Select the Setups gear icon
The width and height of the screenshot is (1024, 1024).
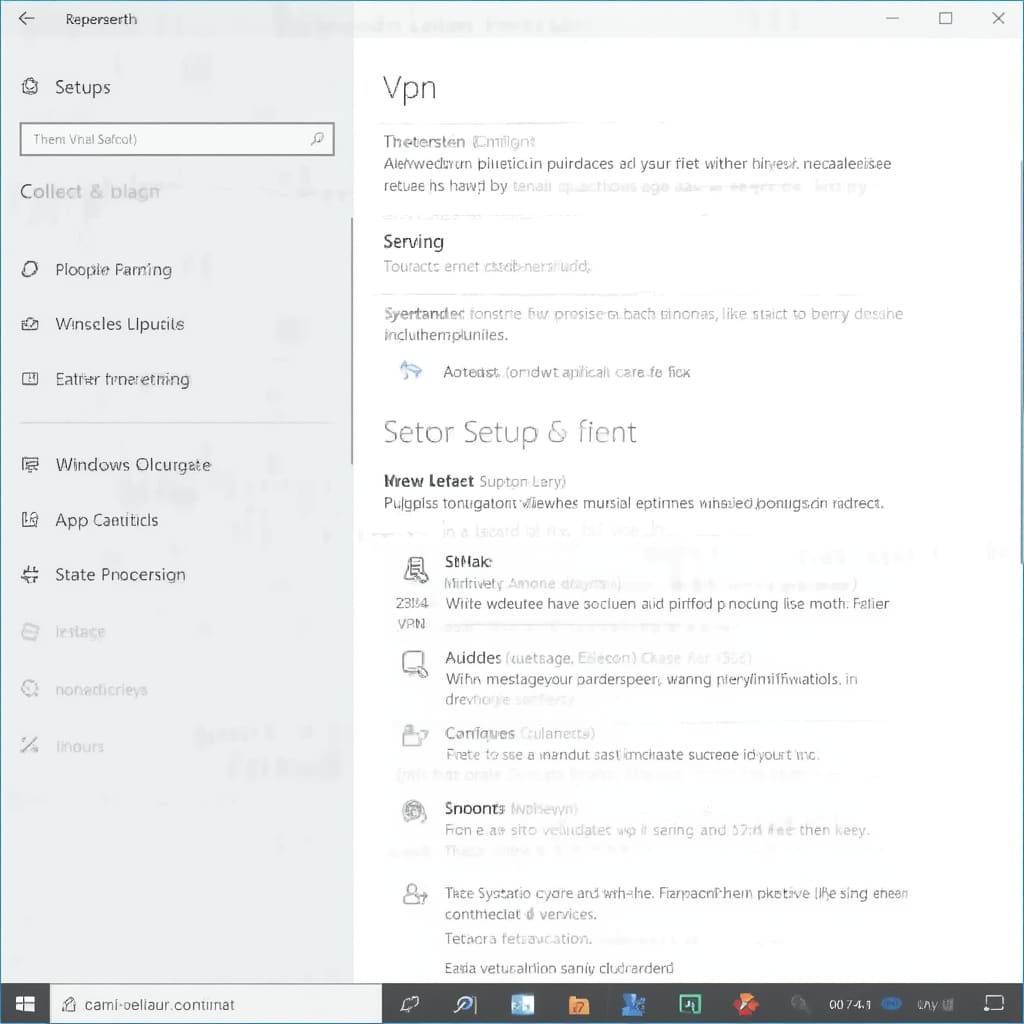(30, 87)
